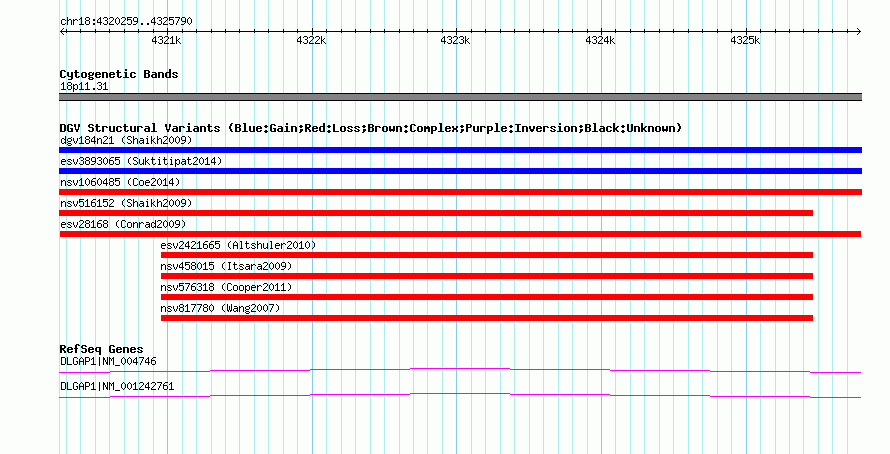This screenshot has width=890, height=454.
Task: Select the red loss bar under nsv516152
Action: (436, 213)
